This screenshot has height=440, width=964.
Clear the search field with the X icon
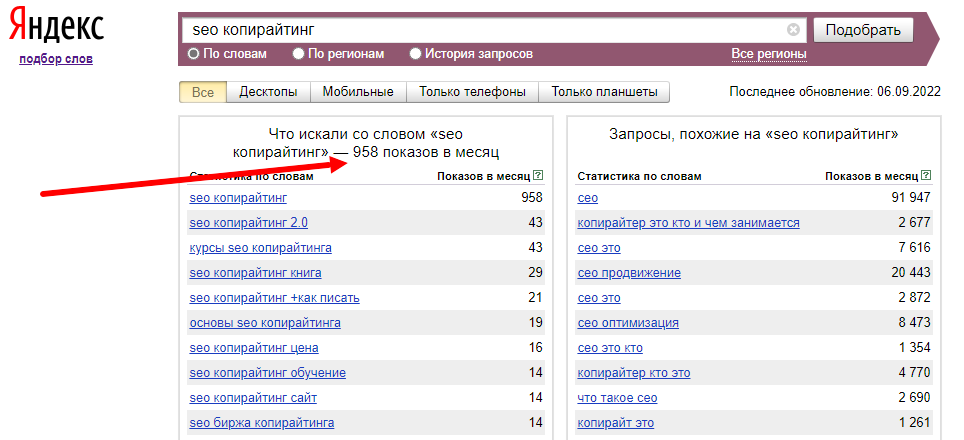point(793,29)
